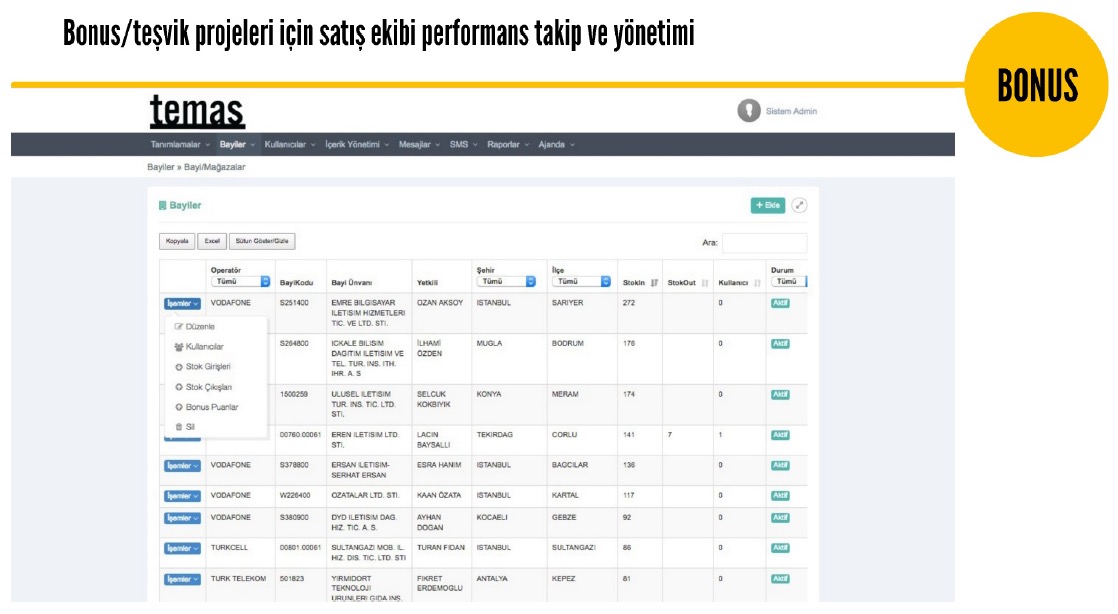Screen dimensions: 1118x614
Task: Click the Sistem Admin user name
Action: pos(791,111)
